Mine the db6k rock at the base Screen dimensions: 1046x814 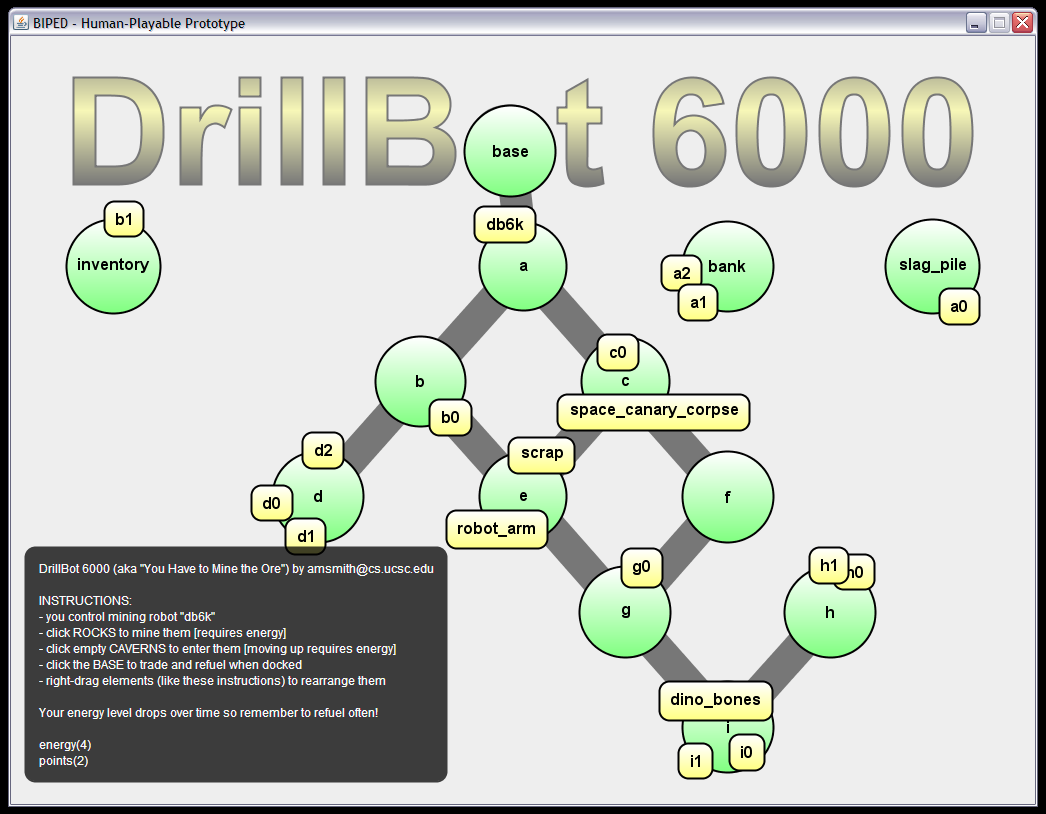click(x=504, y=225)
